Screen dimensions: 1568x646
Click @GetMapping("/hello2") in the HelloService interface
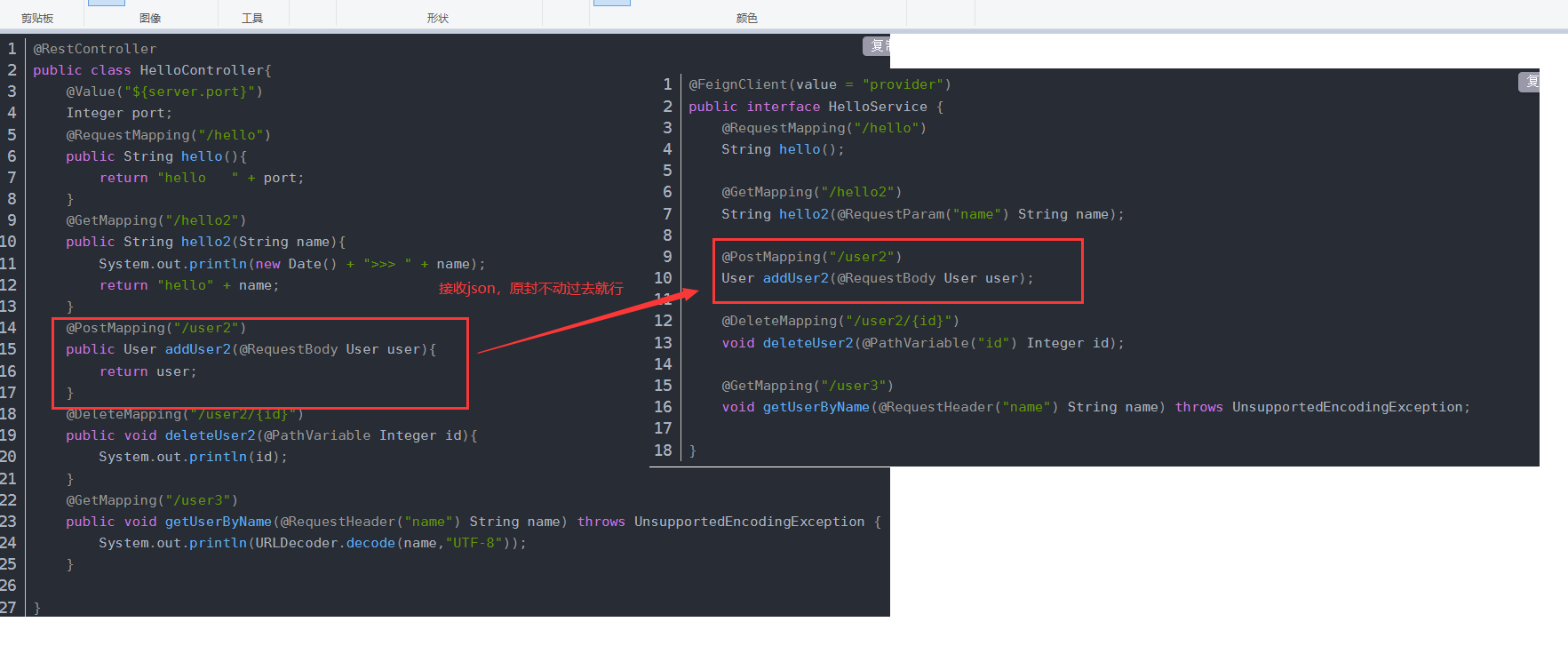811,192
